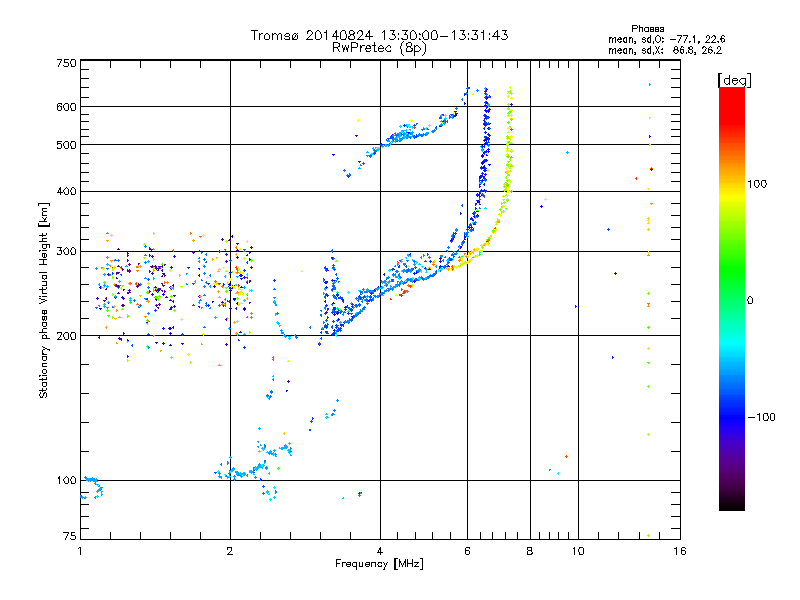Click x-axis tick label '16'
The image size is (800, 600).
(x=680, y=551)
